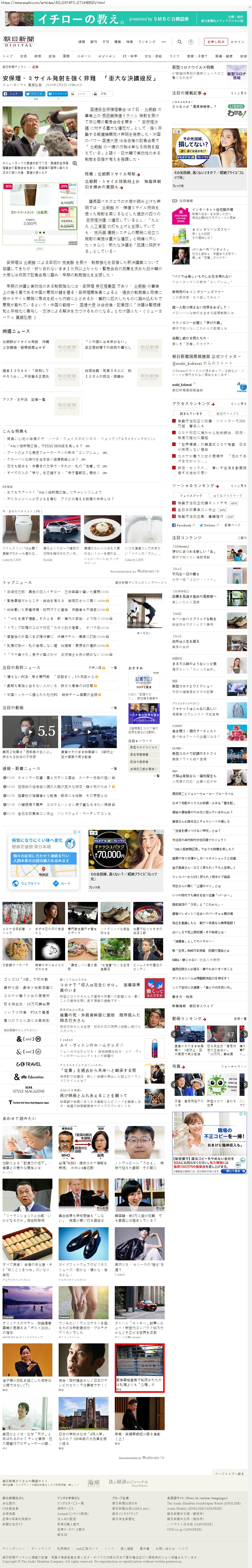Switch to the 読まれています tab

(x=191, y=413)
